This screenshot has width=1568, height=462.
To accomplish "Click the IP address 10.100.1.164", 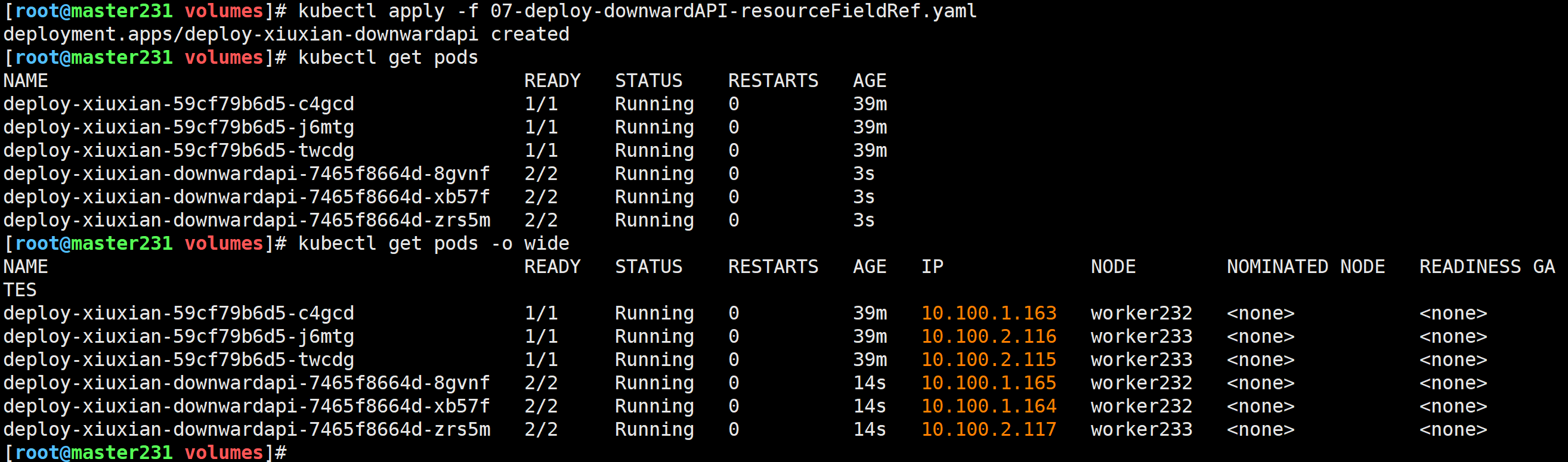I will [988, 405].
